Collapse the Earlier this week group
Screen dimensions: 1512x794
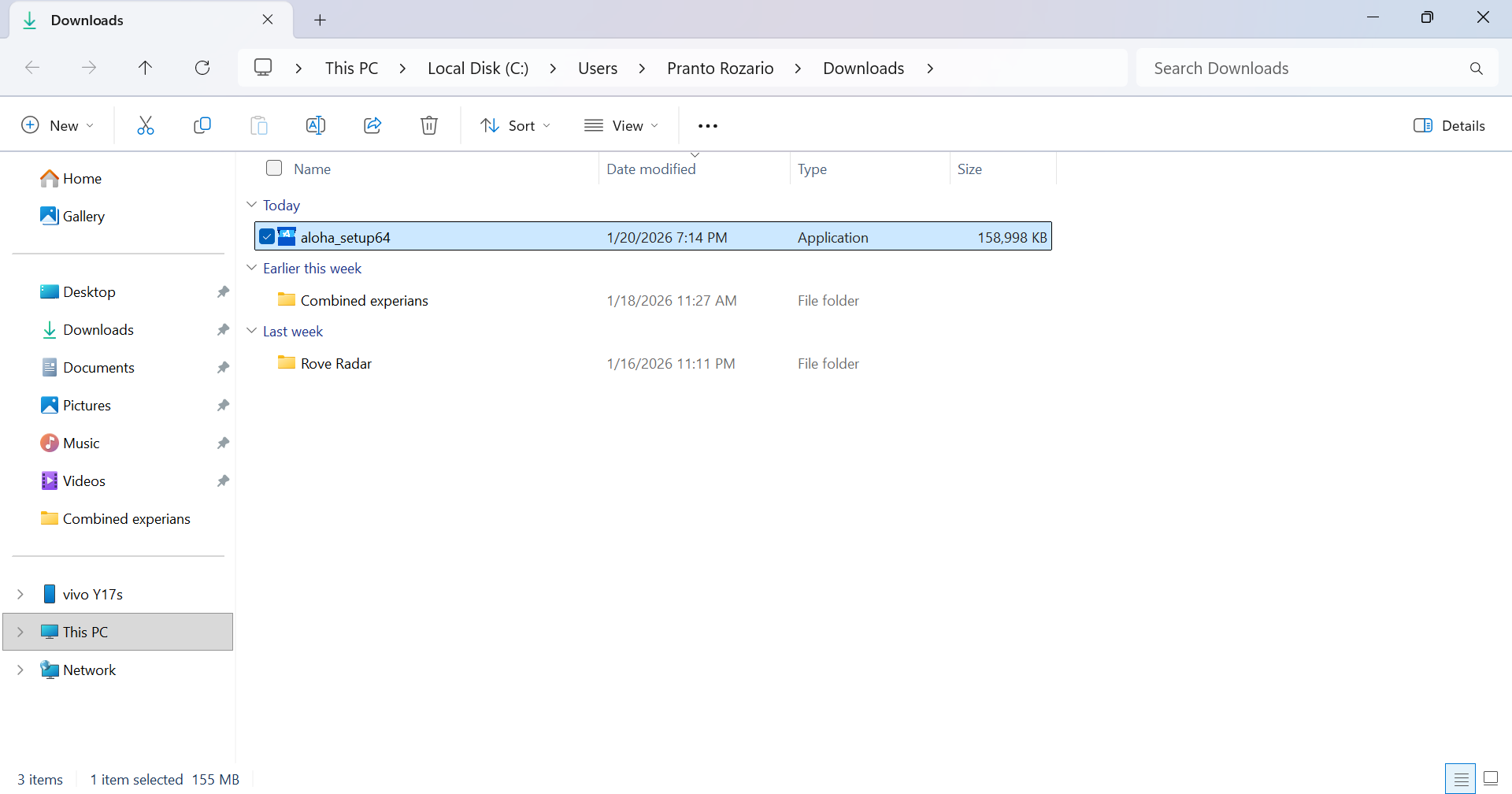(x=252, y=268)
